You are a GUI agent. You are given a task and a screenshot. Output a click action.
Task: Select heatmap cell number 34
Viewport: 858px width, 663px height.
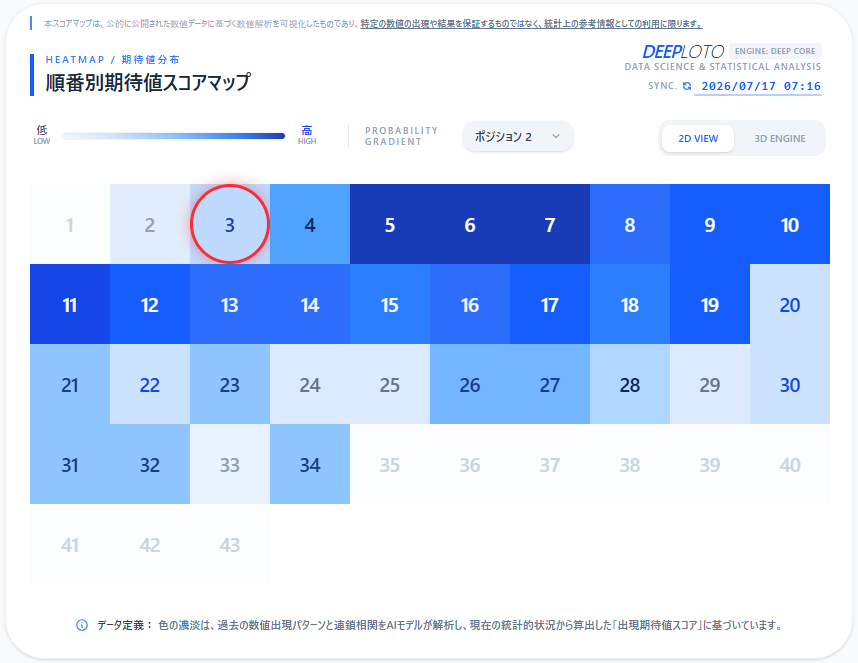pos(310,464)
